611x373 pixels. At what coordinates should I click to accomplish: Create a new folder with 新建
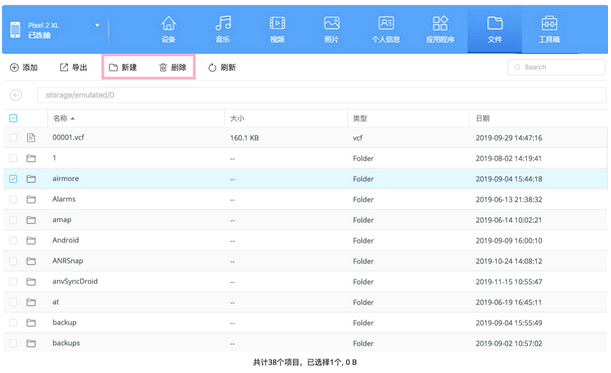click(x=123, y=67)
